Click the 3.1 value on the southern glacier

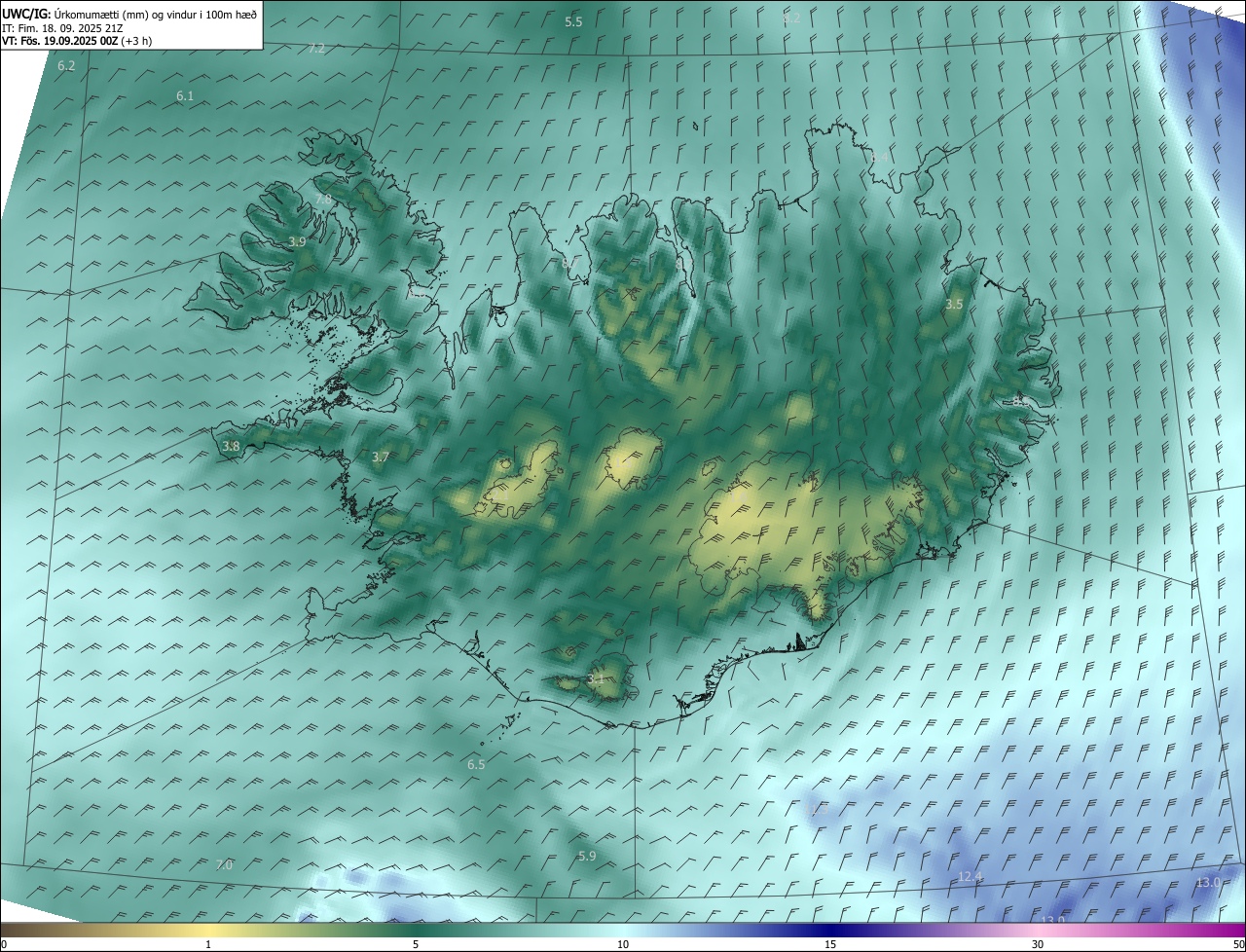(596, 678)
